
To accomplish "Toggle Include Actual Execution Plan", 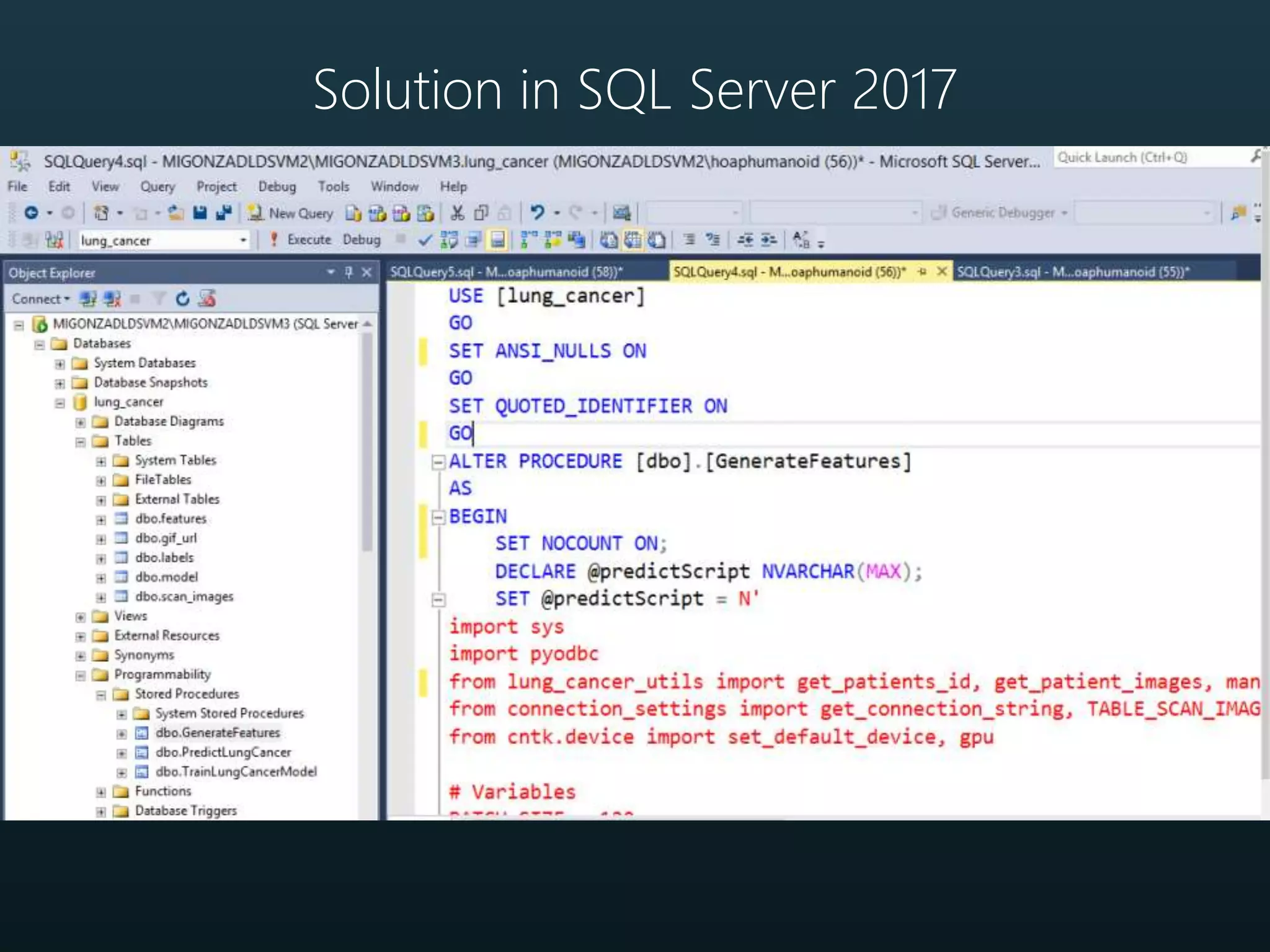I will point(528,240).
